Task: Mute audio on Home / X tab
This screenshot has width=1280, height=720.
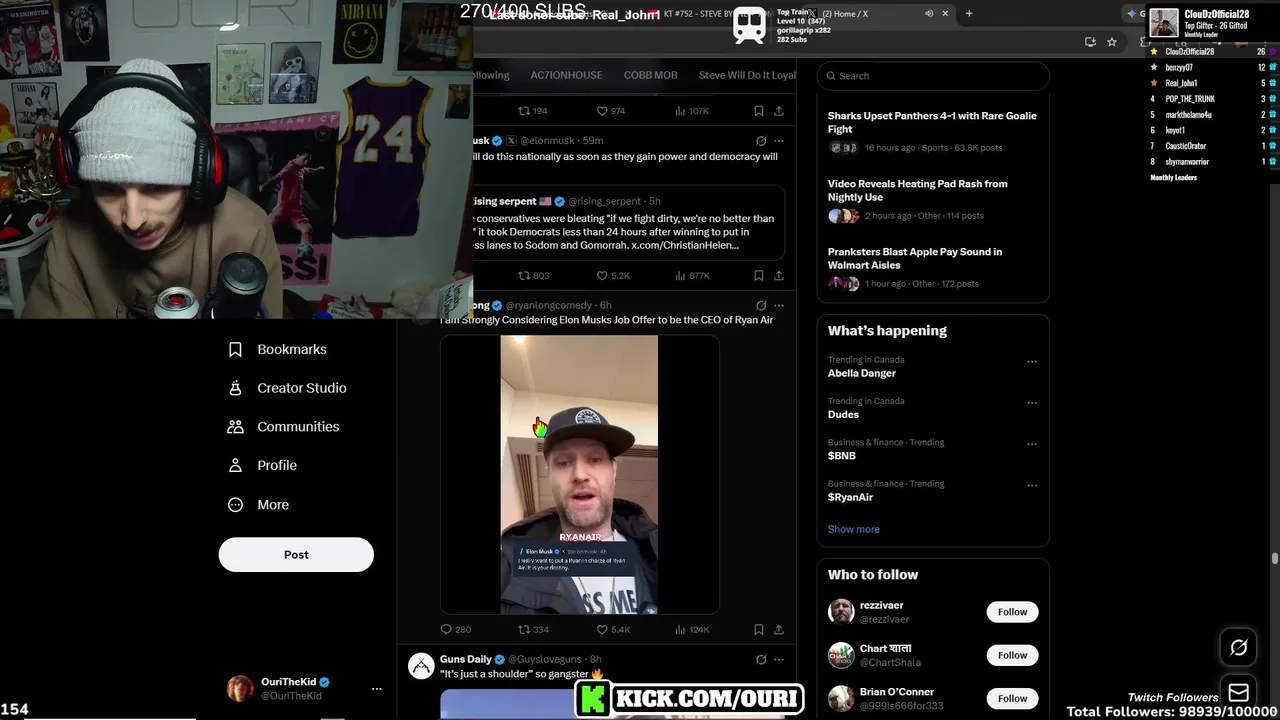Action: point(929,14)
